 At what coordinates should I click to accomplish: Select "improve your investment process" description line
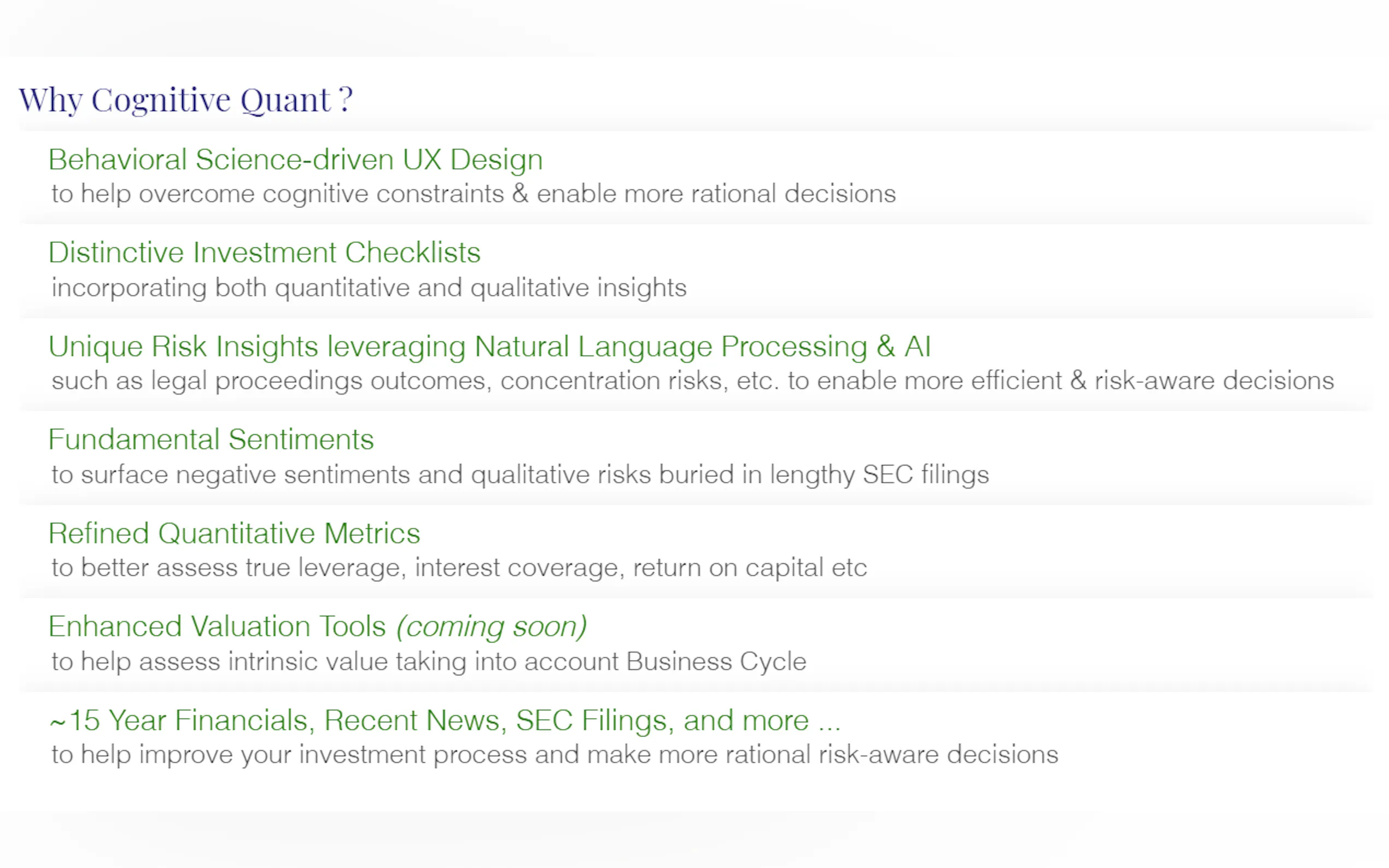click(x=554, y=754)
